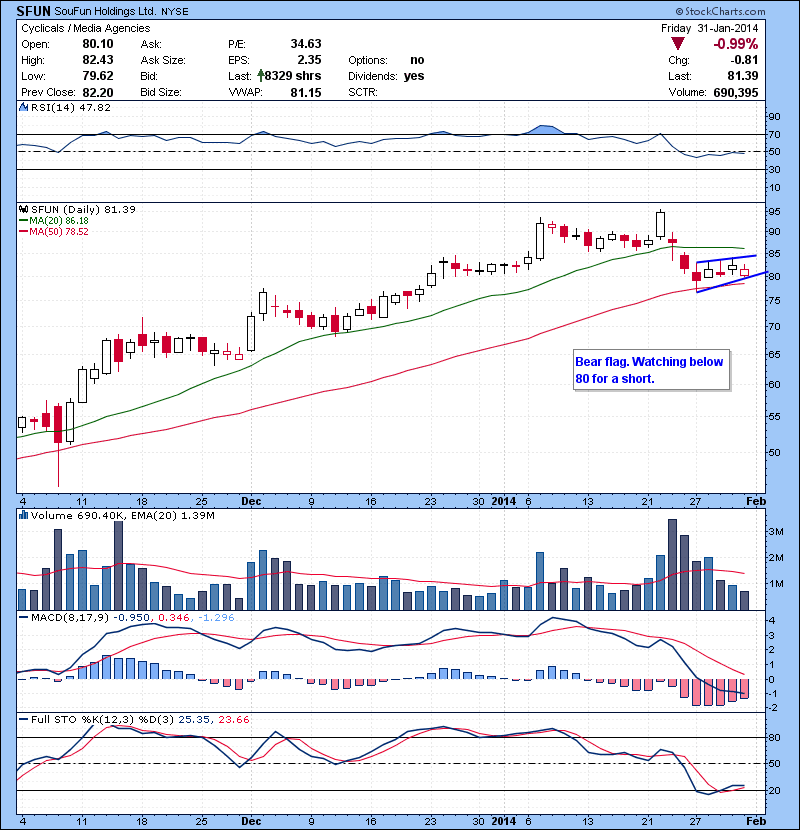Click the -0.99% percent change
Viewport: 800px width, 830px height.
pyautogui.click(x=735, y=44)
